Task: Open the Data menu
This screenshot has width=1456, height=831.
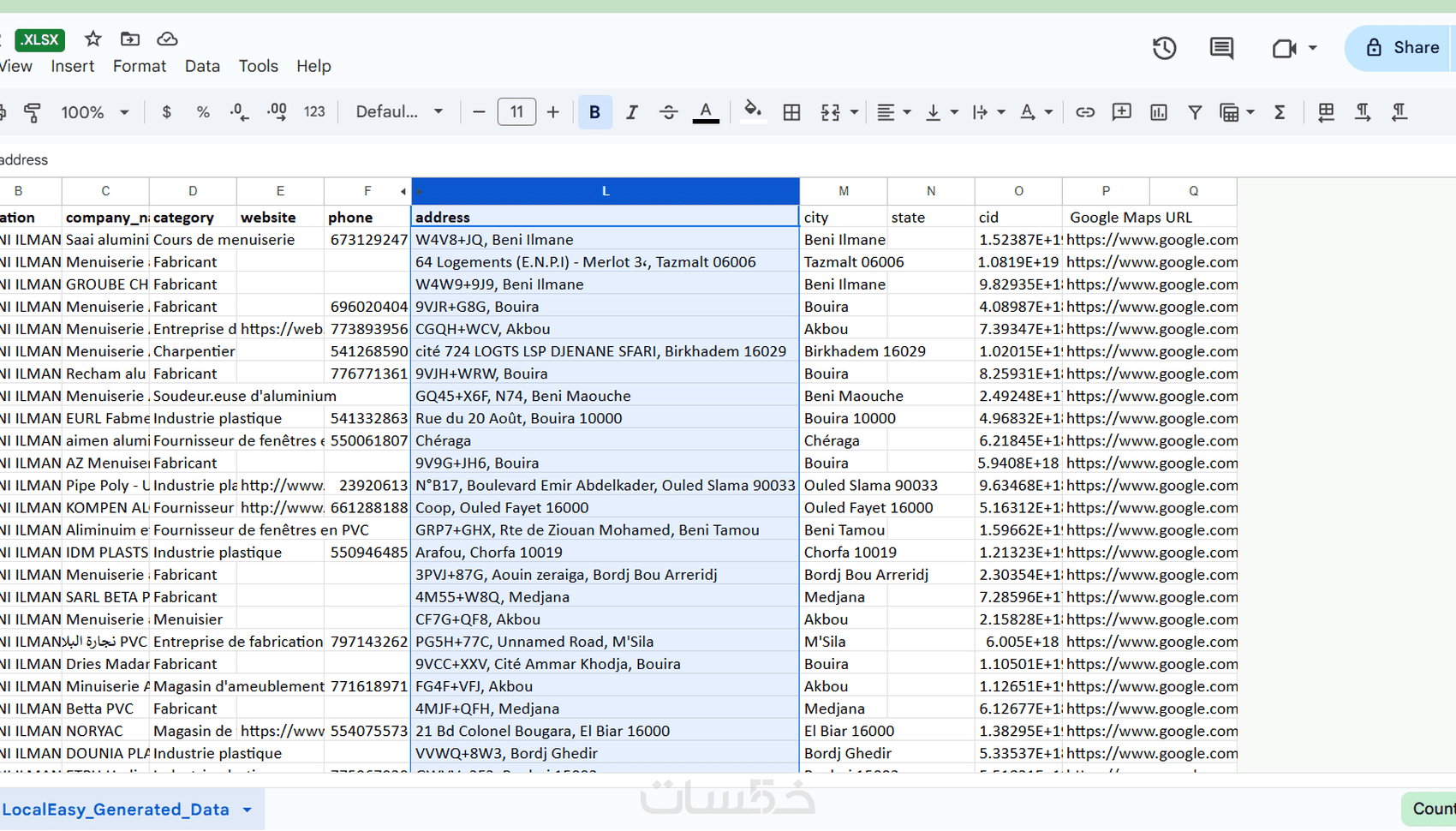Action: tap(202, 66)
